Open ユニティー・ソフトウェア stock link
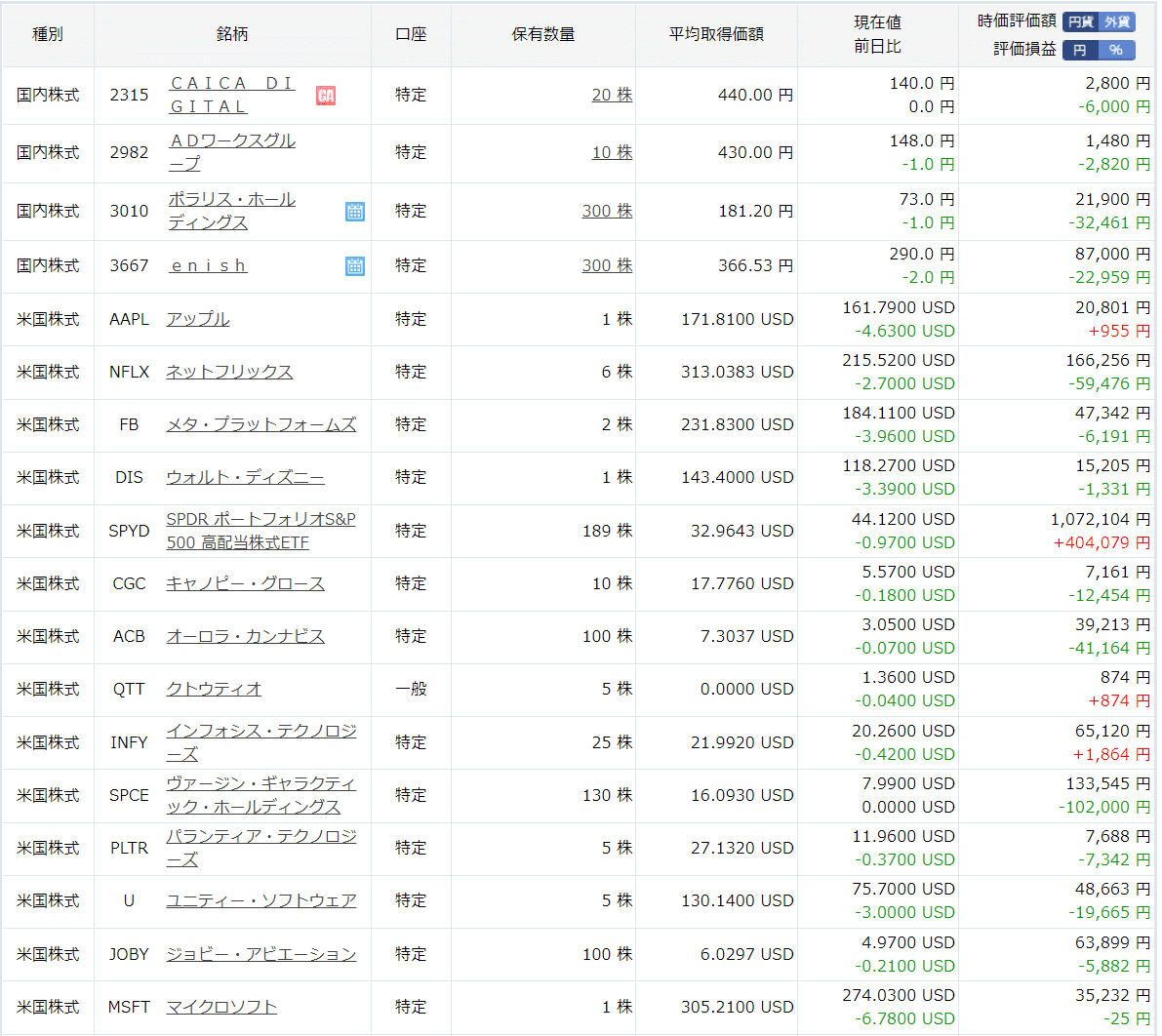The width and height of the screenshot is (1162, 1036). click(x=261, y=900)
